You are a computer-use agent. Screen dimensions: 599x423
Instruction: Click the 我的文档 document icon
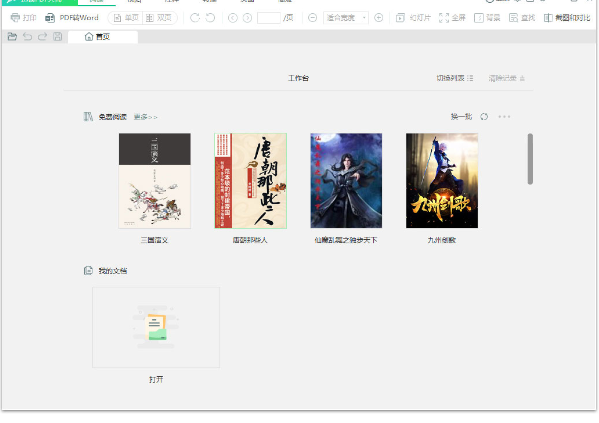(88, 271)
